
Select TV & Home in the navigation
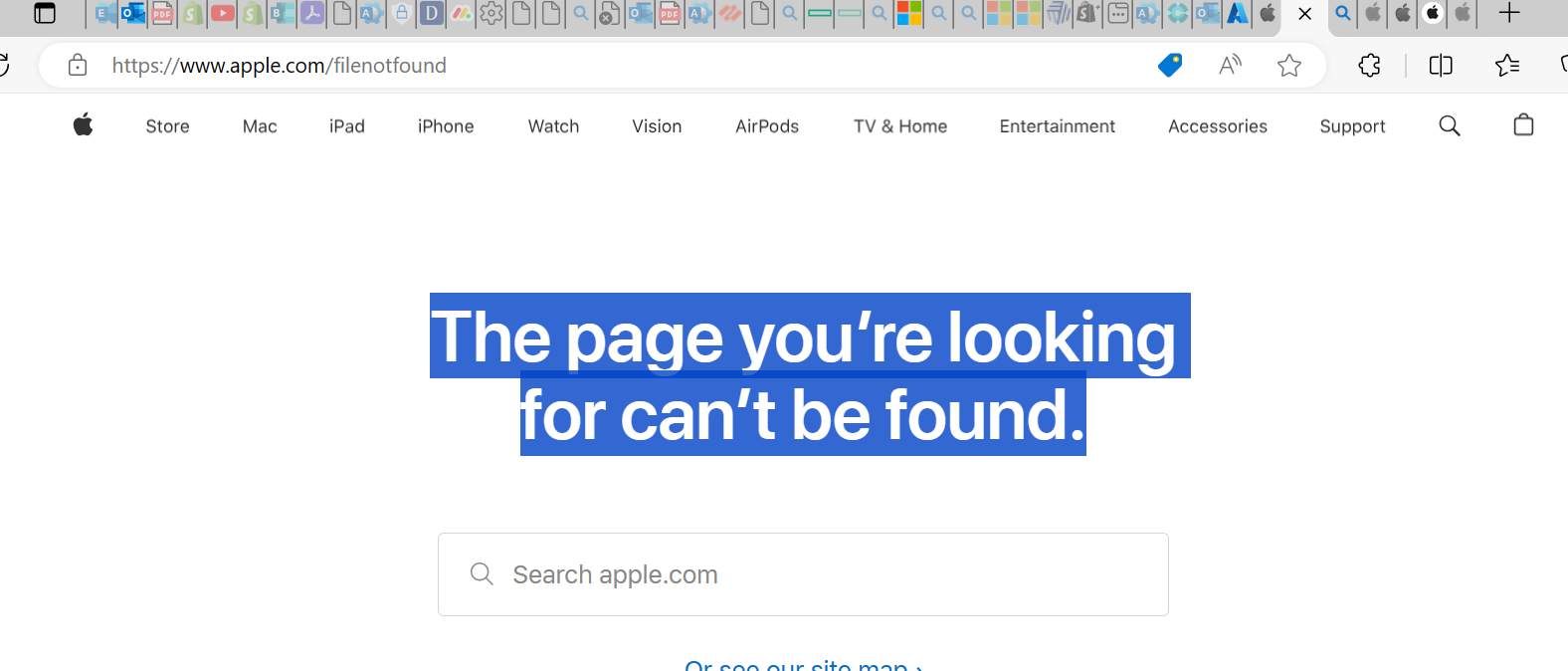900,126
